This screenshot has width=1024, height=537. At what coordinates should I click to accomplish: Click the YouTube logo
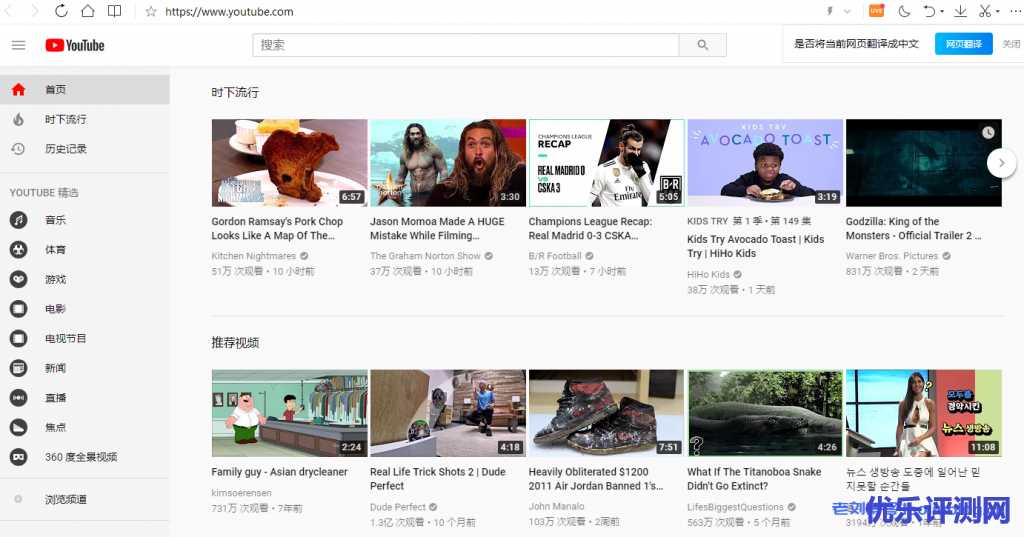74,45
